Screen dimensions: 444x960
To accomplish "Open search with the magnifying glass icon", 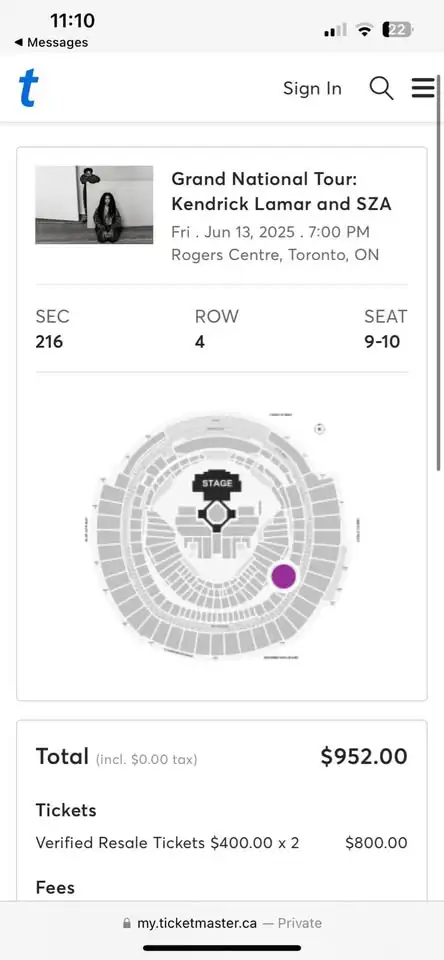I will point(381,89).
